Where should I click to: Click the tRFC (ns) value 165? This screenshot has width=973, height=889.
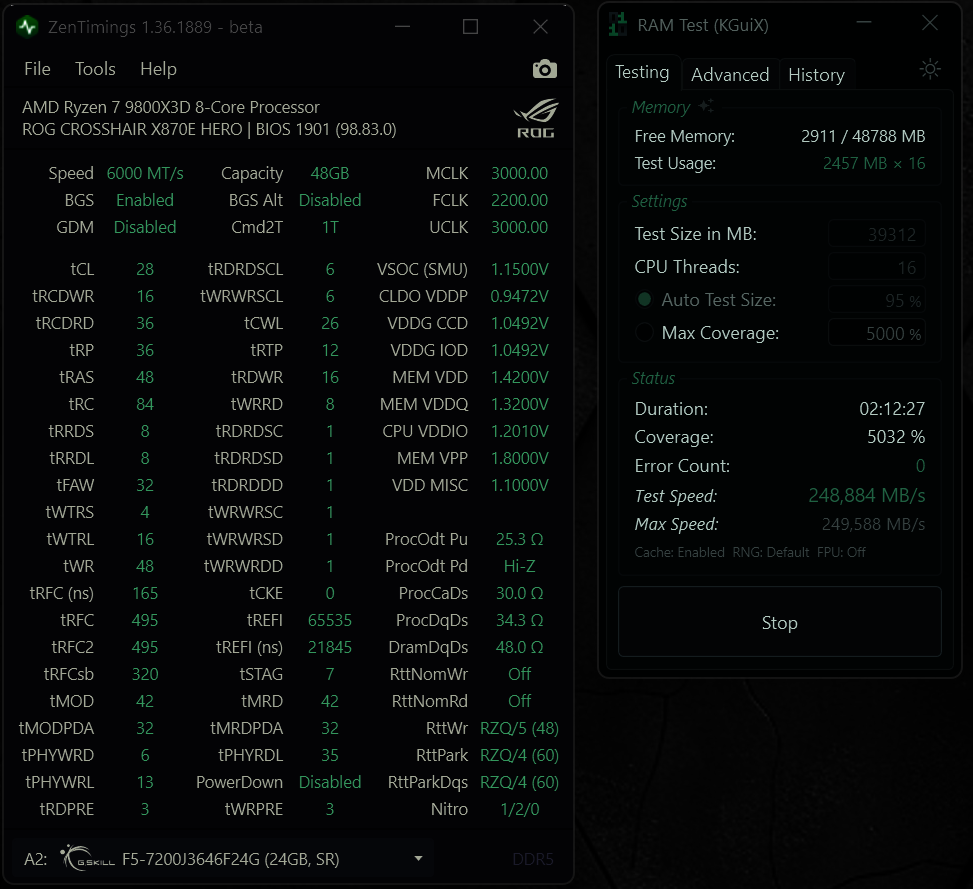[145, 593]
